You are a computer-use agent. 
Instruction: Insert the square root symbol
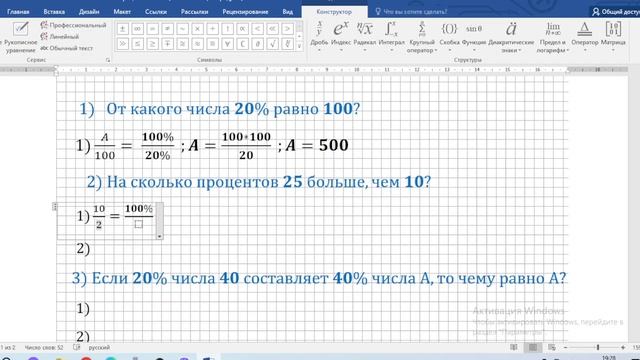coord(272,44)
